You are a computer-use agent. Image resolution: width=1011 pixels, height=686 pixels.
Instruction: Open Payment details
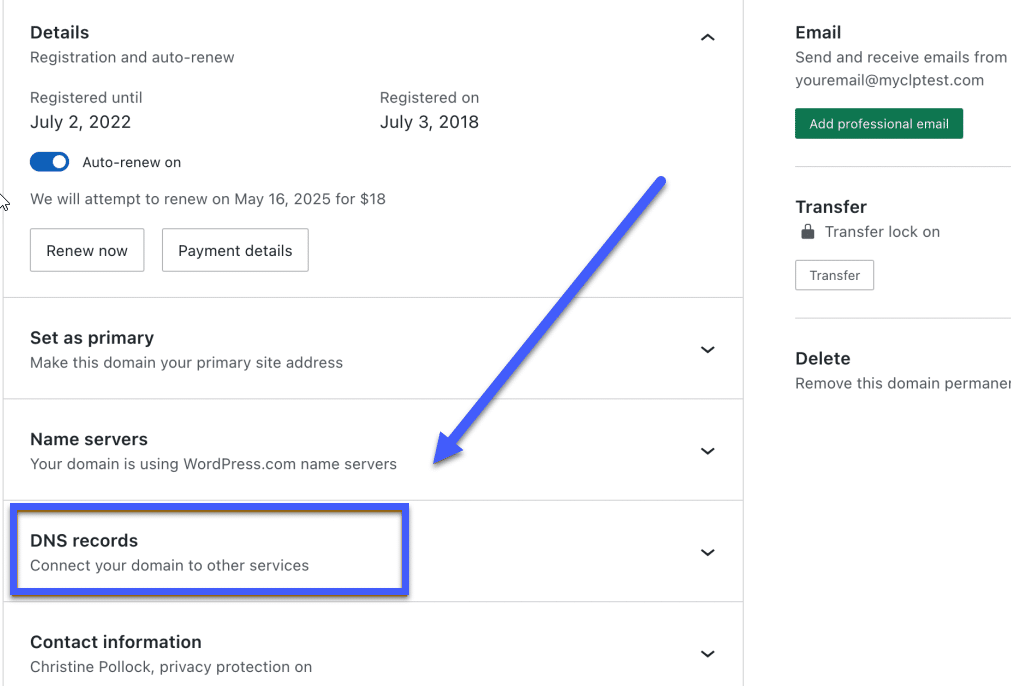tap(235, 251)
